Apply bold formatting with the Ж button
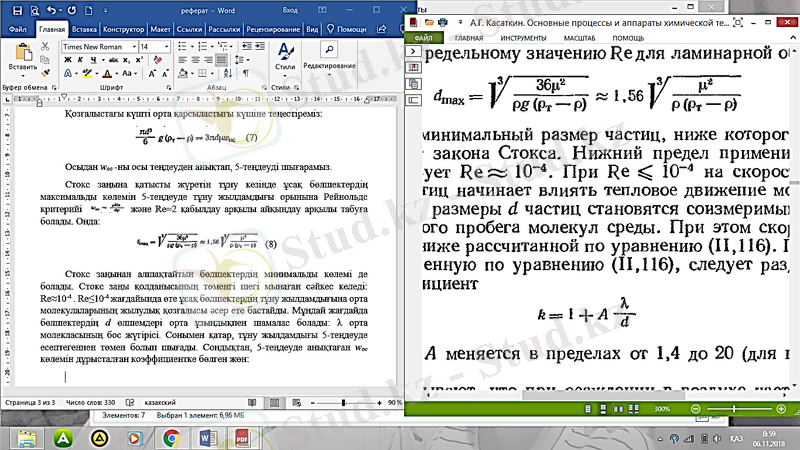Image resolution: width=800 pixels, height=450 pixels. coord(66,62)
